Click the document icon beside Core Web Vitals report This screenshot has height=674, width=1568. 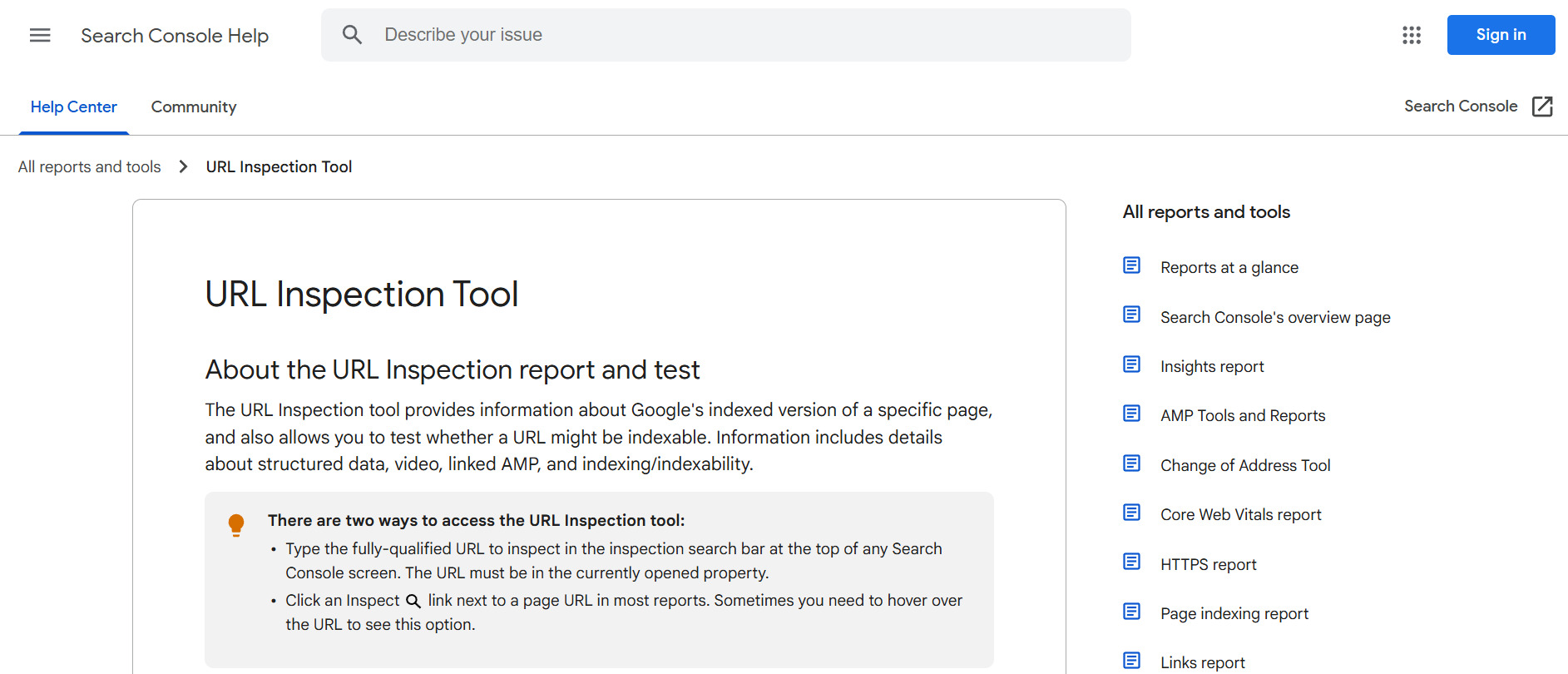coord(1131,513)
